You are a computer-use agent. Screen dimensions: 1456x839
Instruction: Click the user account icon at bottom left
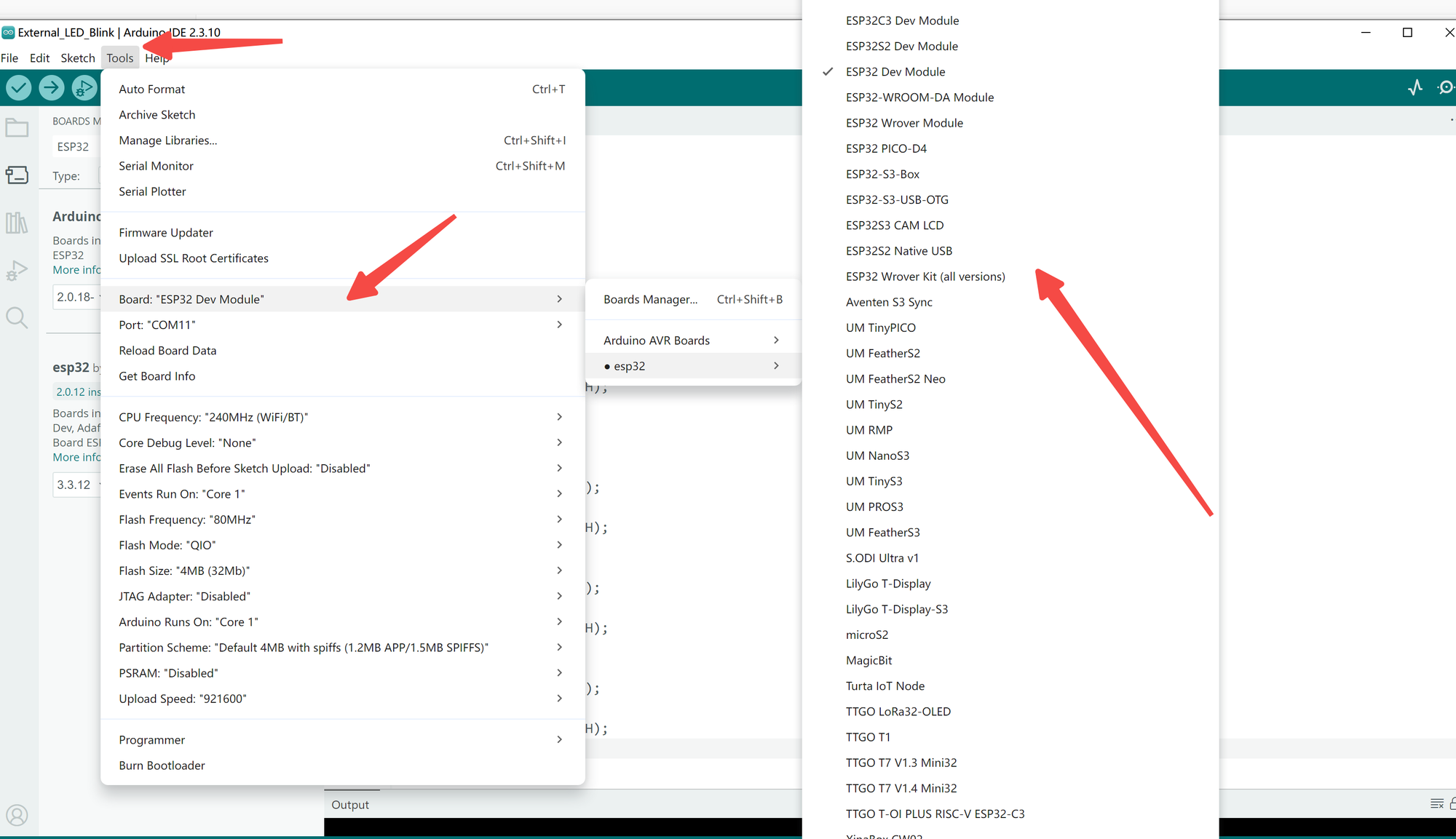click(17, 815)
